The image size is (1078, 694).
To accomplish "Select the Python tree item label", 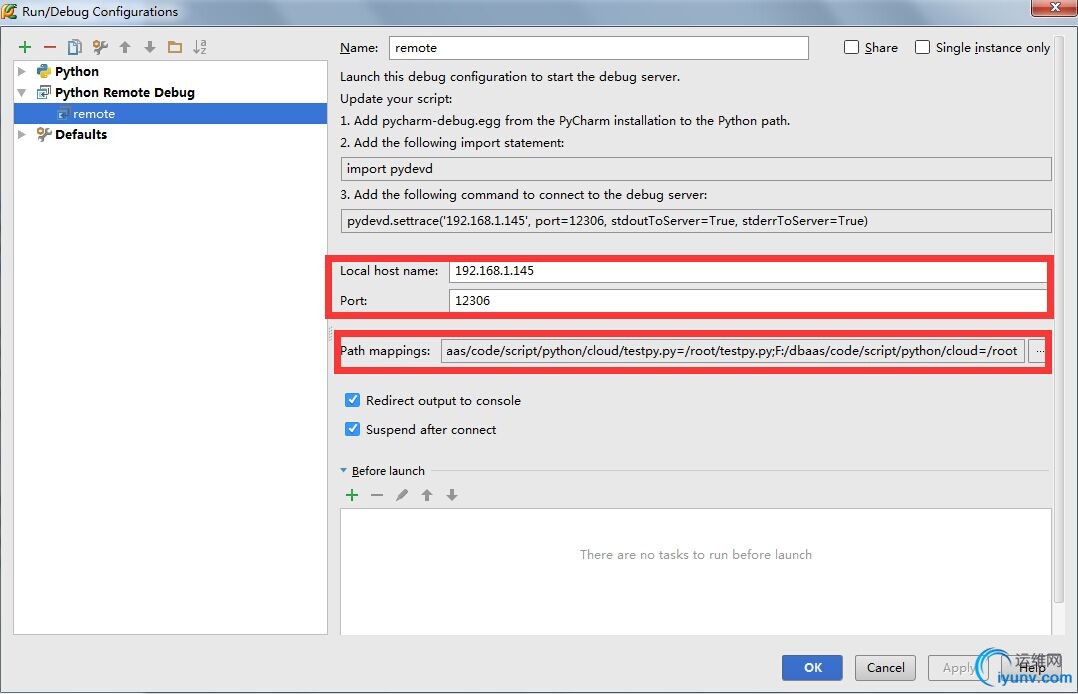I will click(76, 71).
